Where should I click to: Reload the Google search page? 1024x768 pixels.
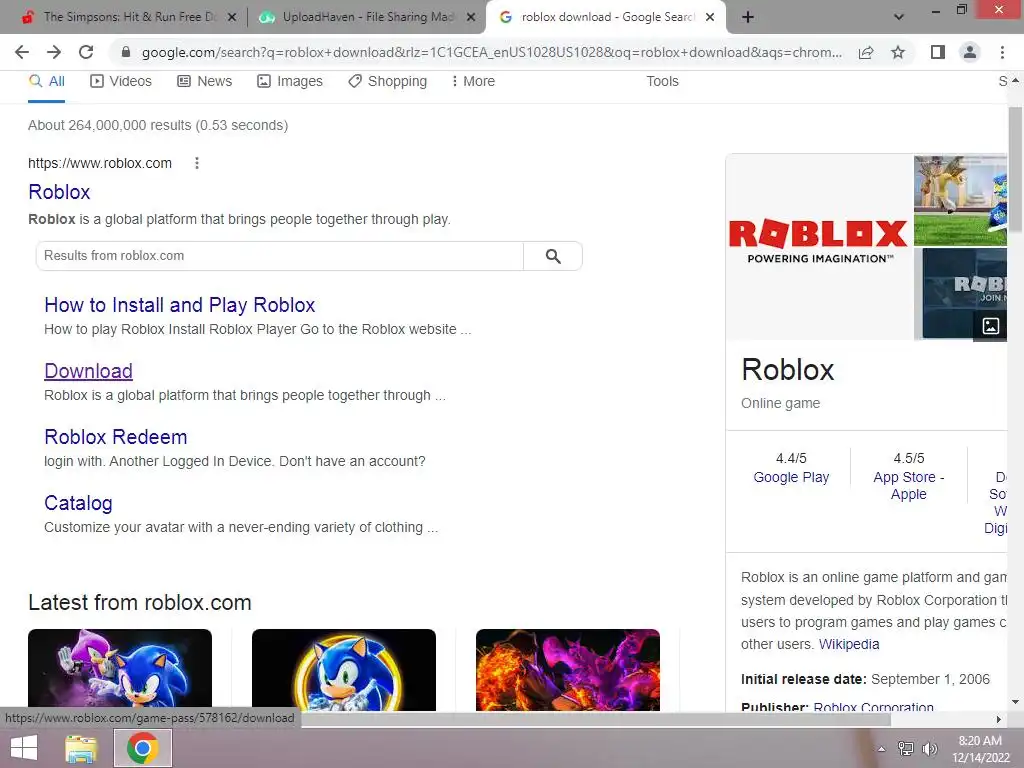coord(86,52)
